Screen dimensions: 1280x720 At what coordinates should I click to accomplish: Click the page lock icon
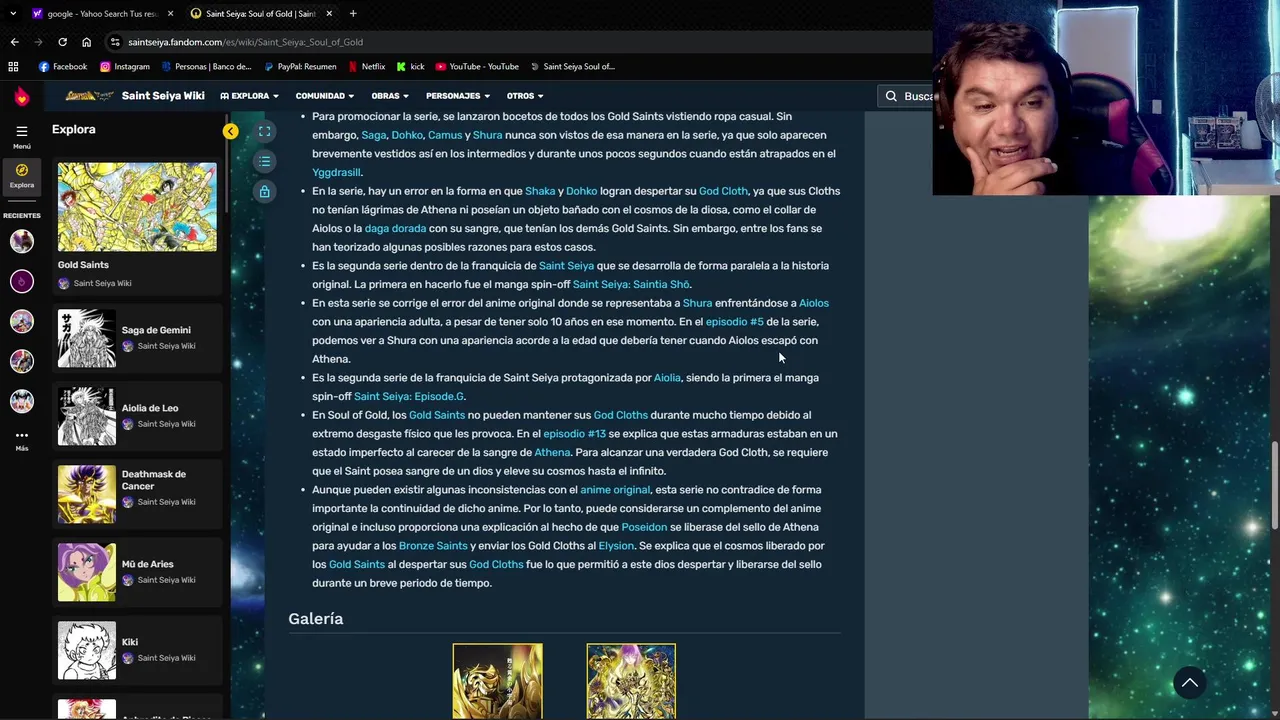pyautogui.click(x=264, y=191)
